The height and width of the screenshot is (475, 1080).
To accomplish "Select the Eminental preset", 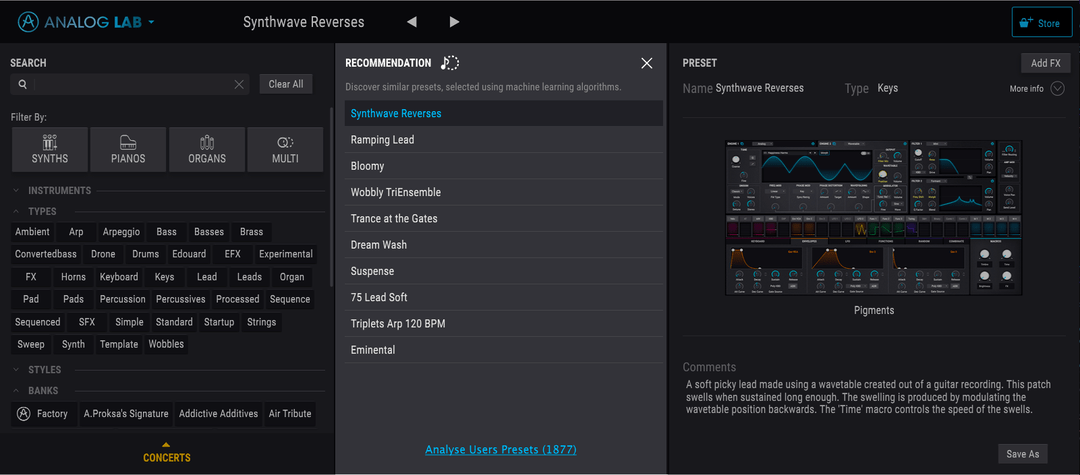I will (503, 350).
